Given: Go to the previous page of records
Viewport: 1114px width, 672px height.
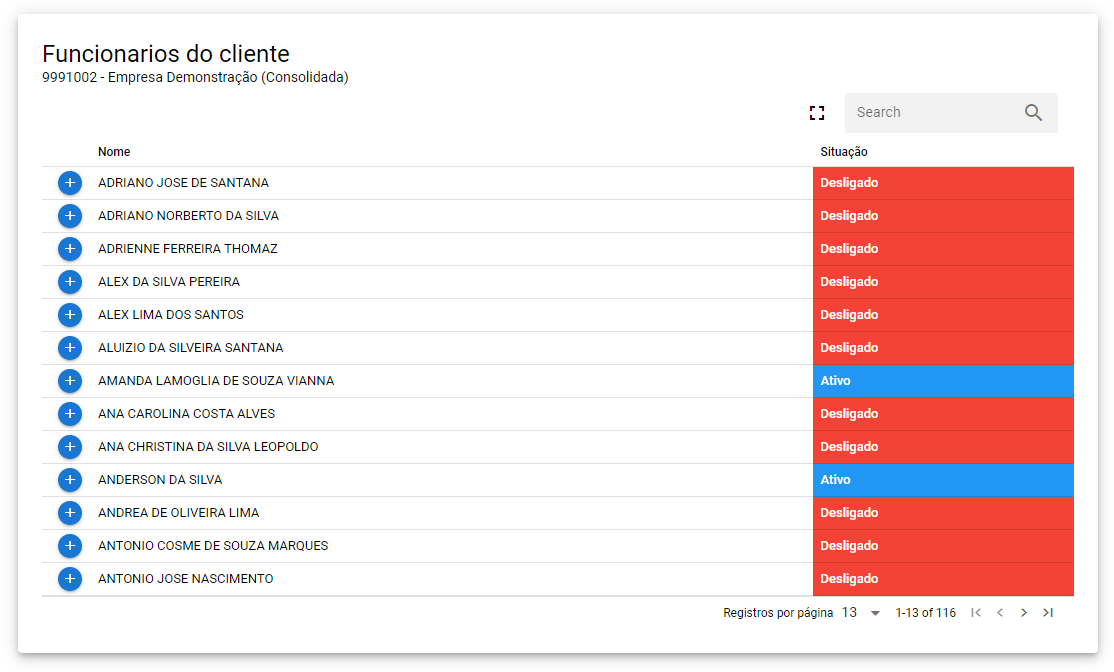Looking at the screenshot, I should [1000, 613].
